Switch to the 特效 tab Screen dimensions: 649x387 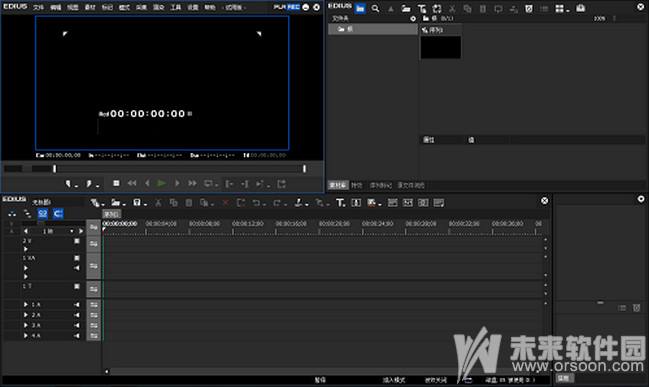(x=357, y=185)
